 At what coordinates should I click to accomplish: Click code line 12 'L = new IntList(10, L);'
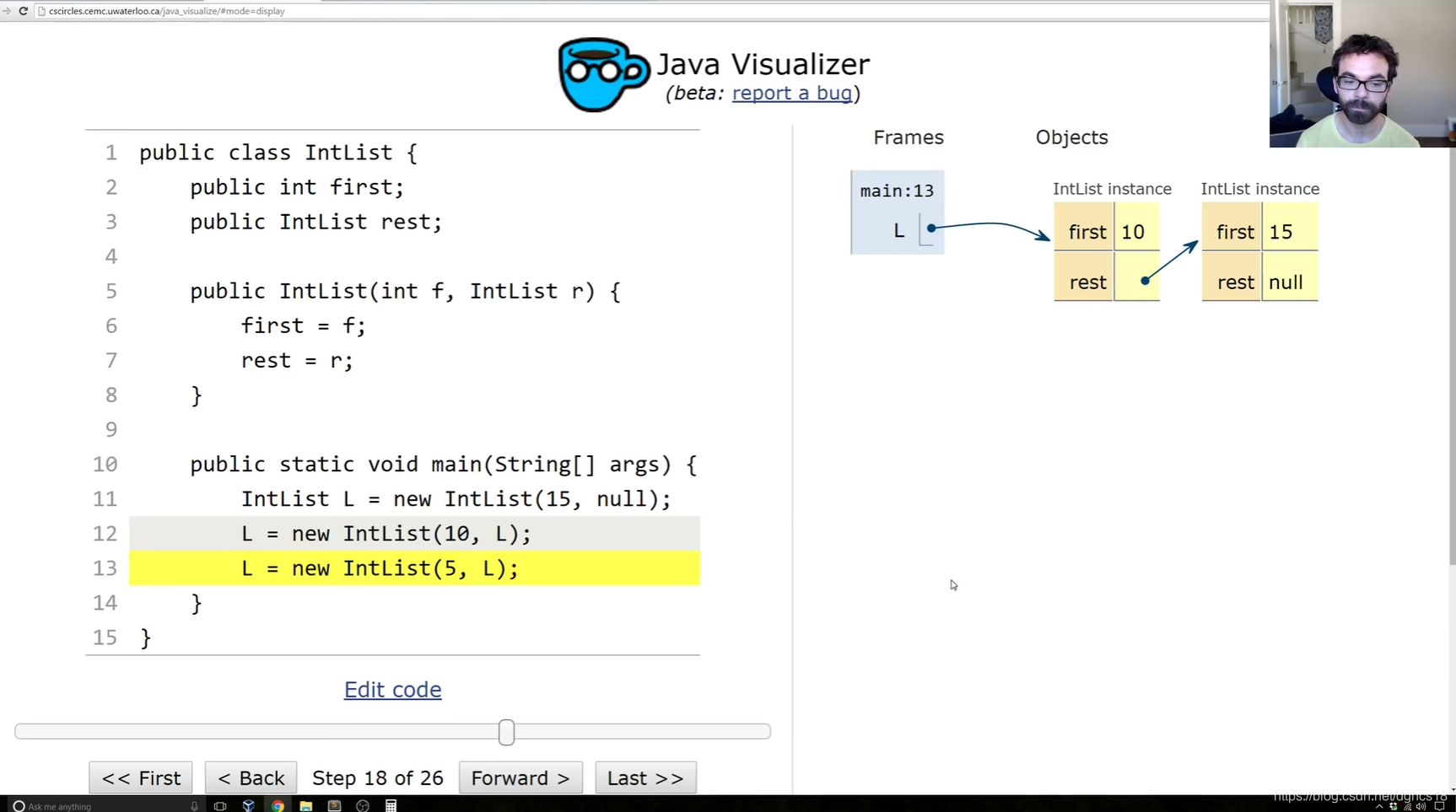click(386, 534)
